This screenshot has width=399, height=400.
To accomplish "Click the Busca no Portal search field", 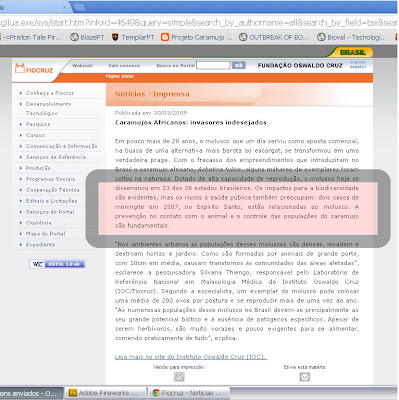I will click(213, 65).
